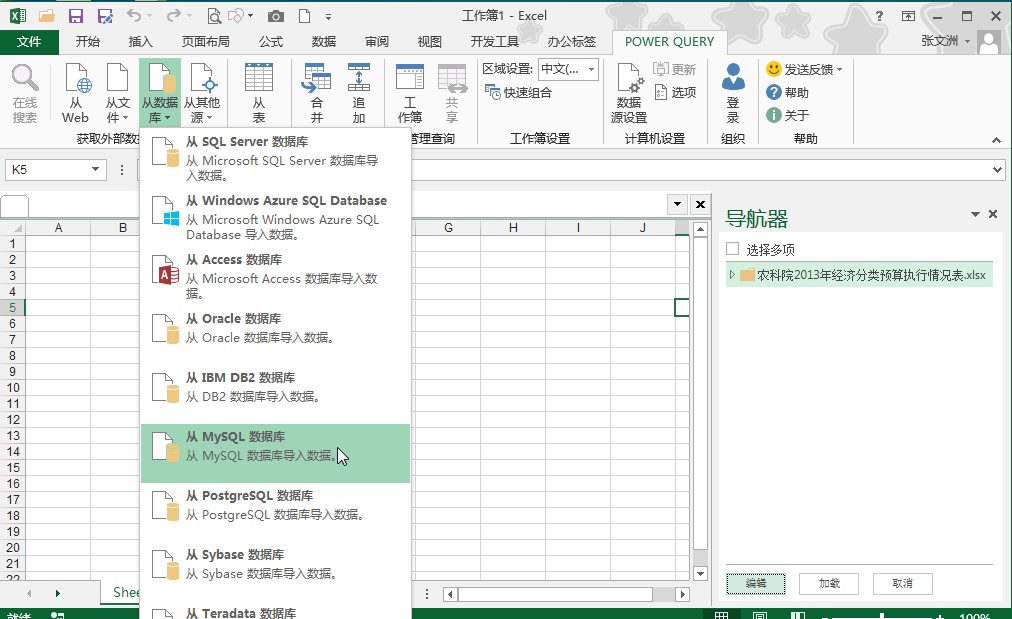Open the Customize Quick Access Toolbar arrow

point(329,17)
